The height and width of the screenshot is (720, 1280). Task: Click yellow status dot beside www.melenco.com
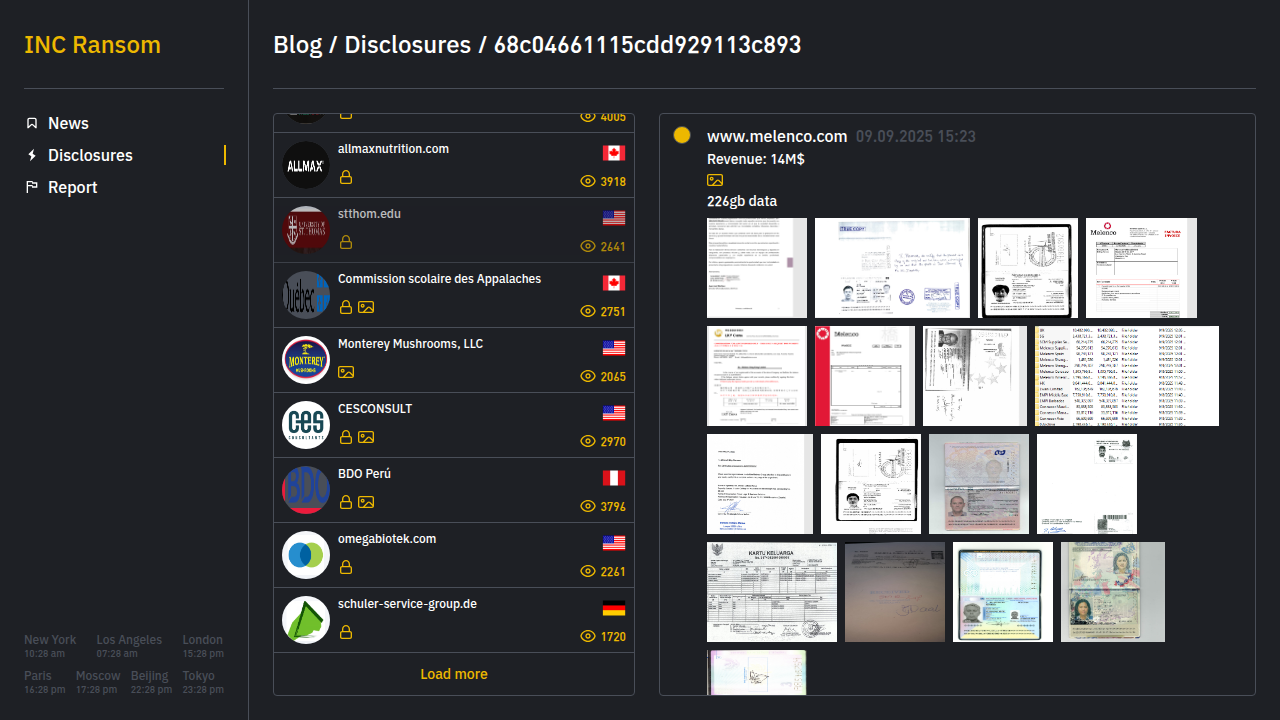click(x=682, y=135)
